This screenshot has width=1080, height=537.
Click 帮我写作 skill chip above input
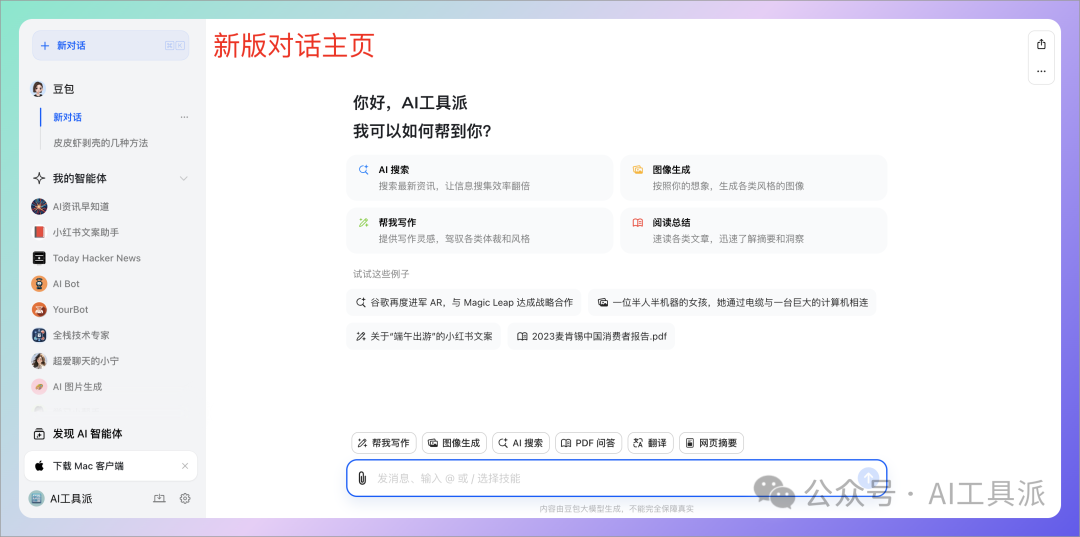tap(384, 443)
